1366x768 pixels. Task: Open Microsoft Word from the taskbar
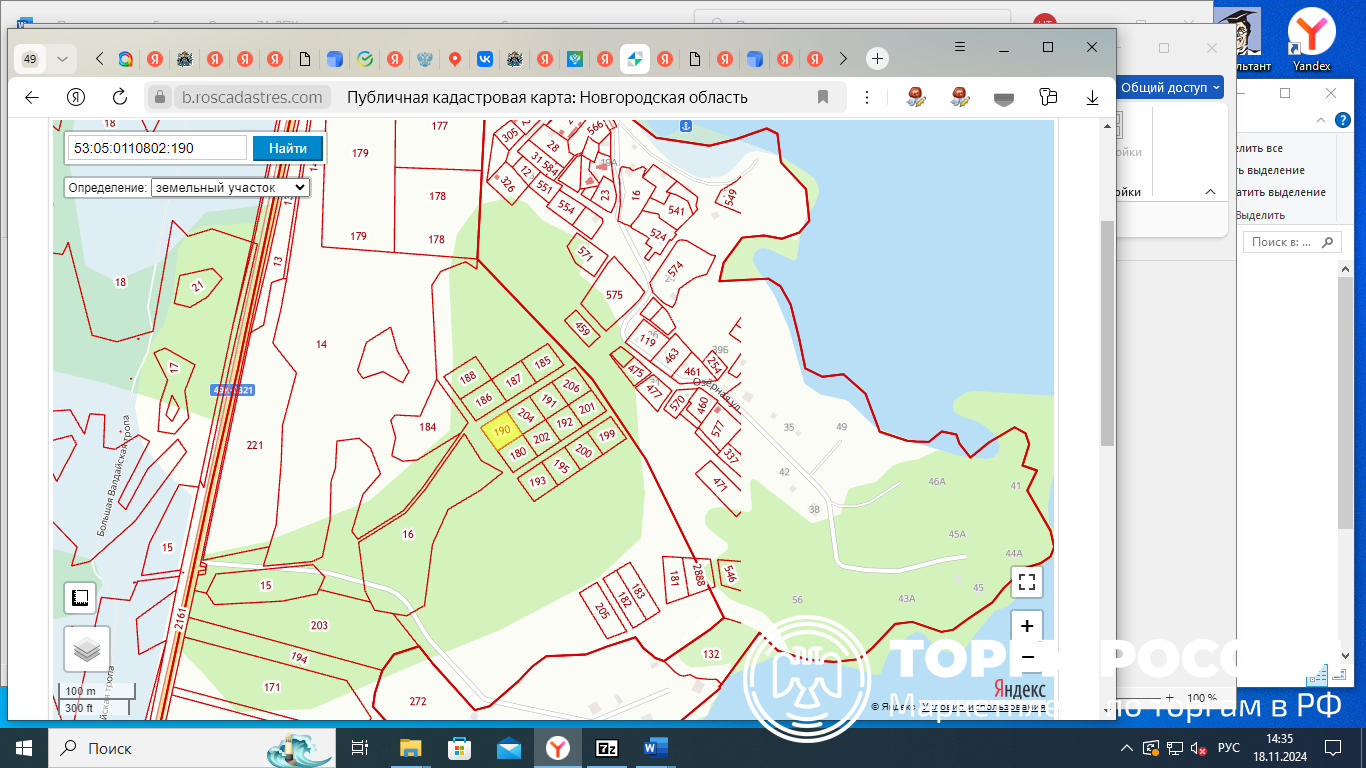coord(656,748)
